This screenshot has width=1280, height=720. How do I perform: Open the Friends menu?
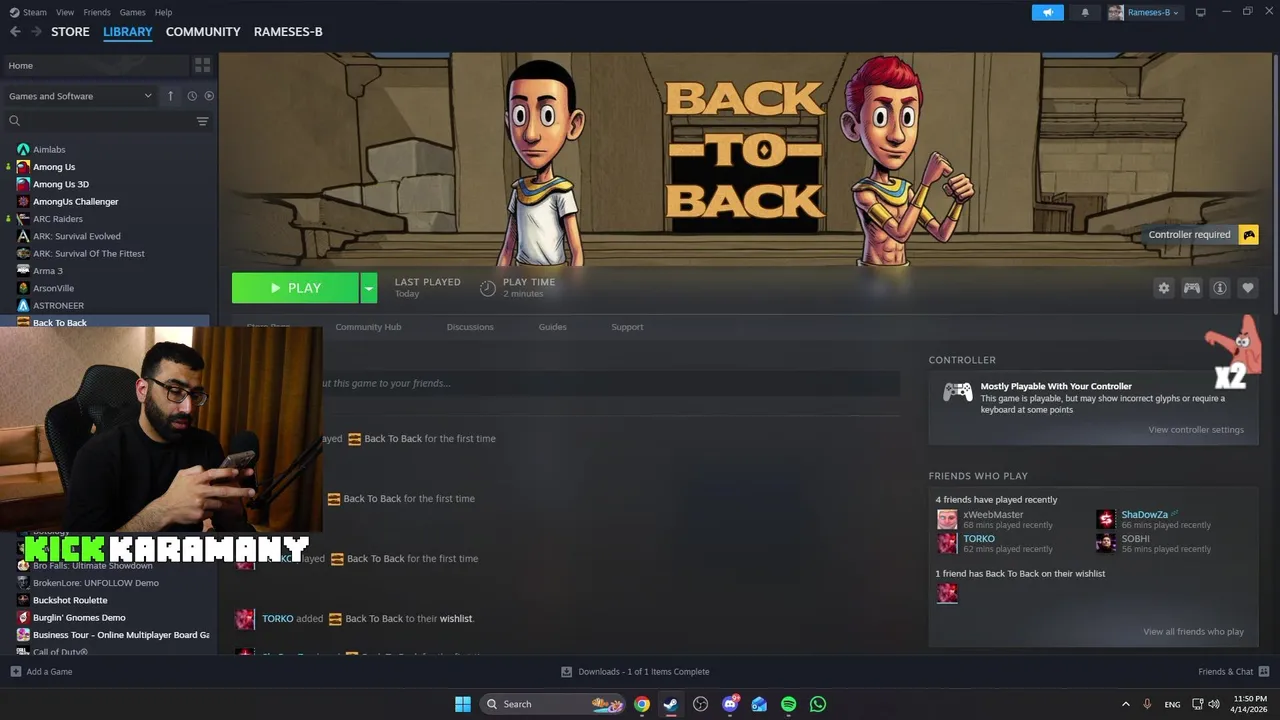[x=97, y=12]
